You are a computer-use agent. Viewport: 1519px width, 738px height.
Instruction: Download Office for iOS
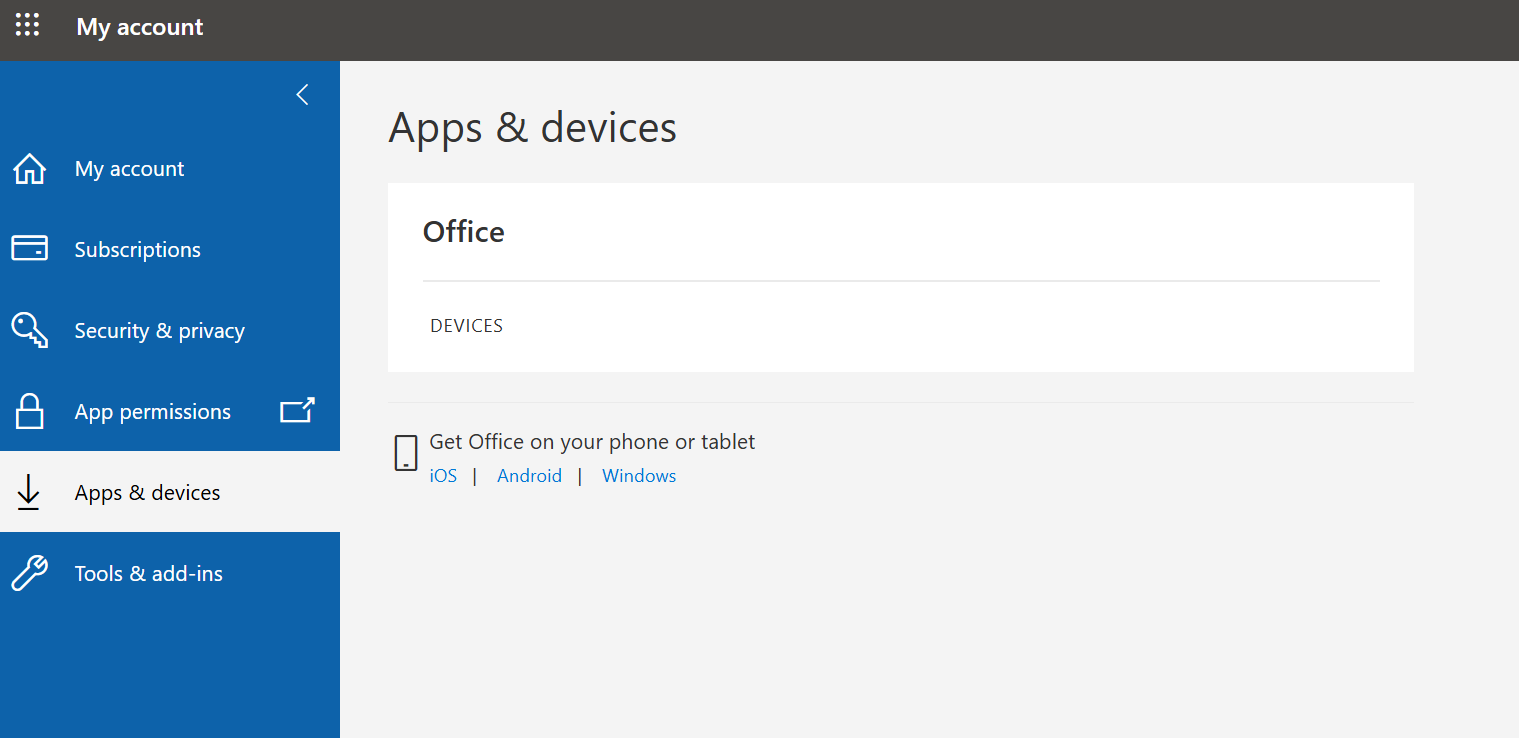443,475
